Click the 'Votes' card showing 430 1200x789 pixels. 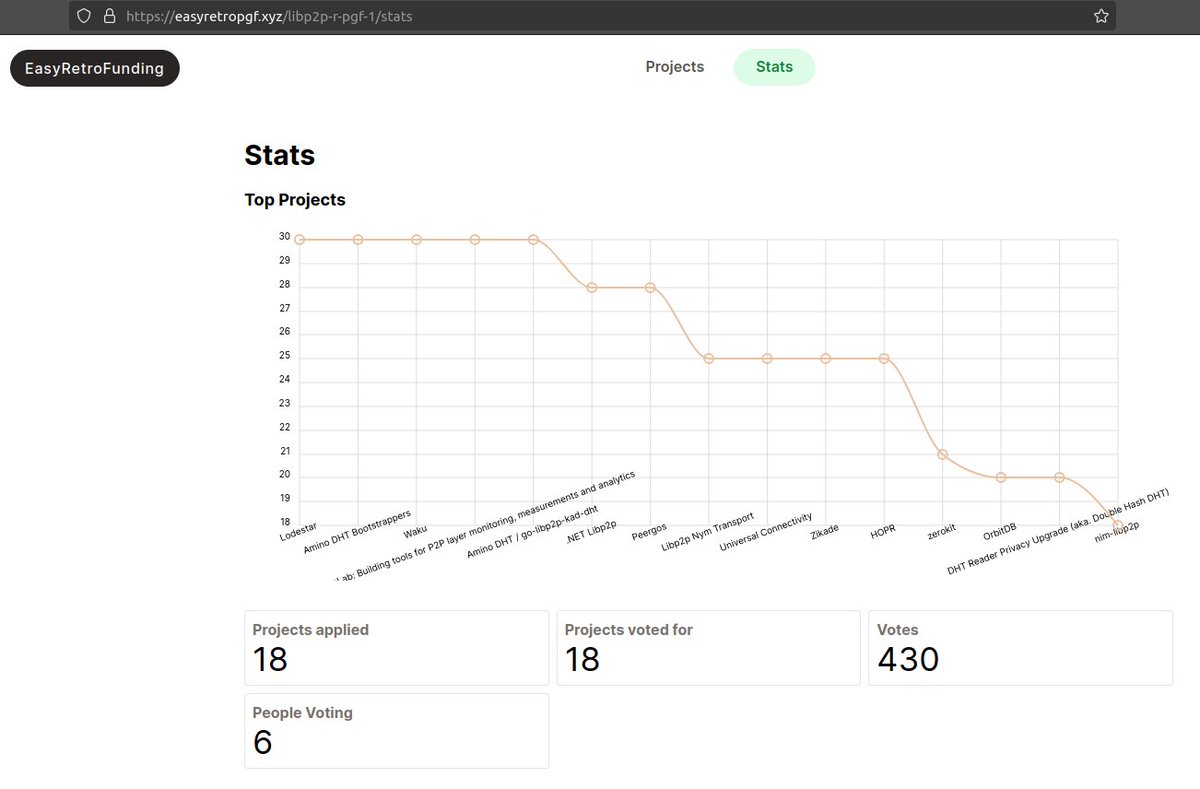(x=1020, y=648)
